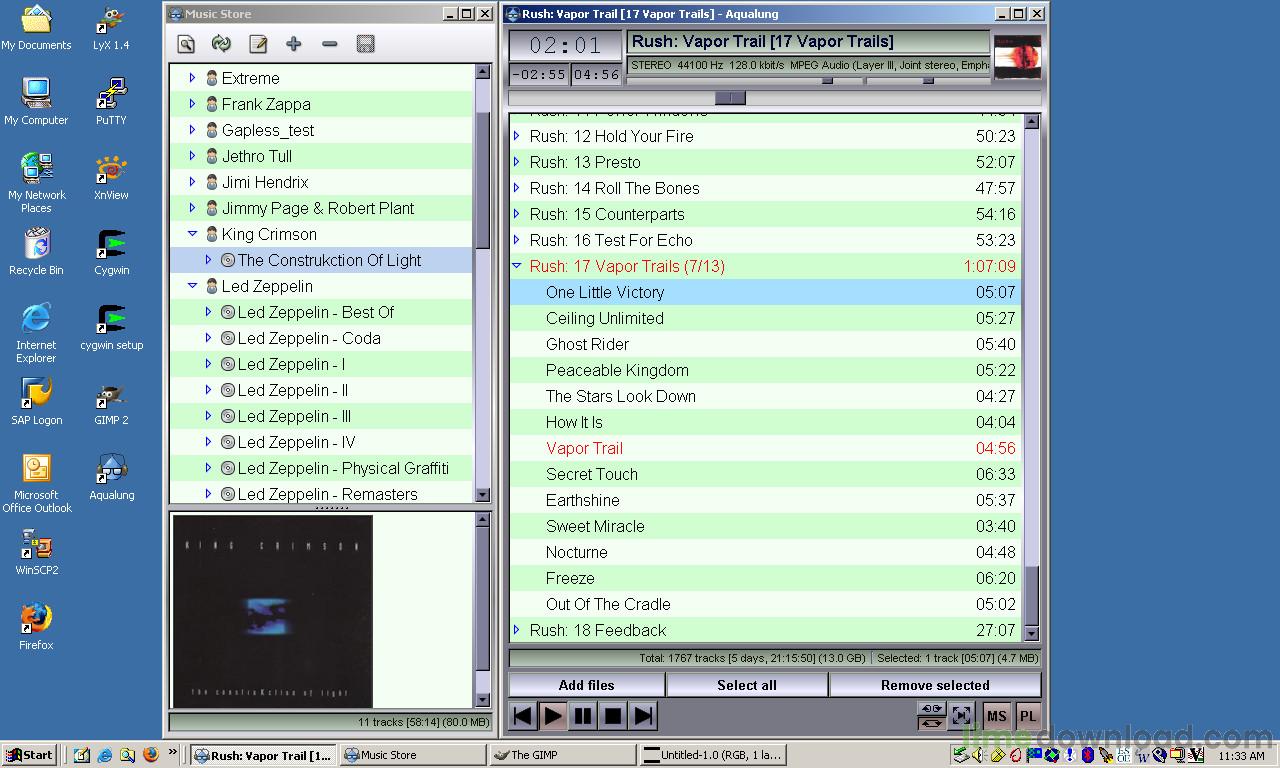This screenshot has width=1280, height=768.
Task: Click the Remove selected button
Action: pos(935,685)
